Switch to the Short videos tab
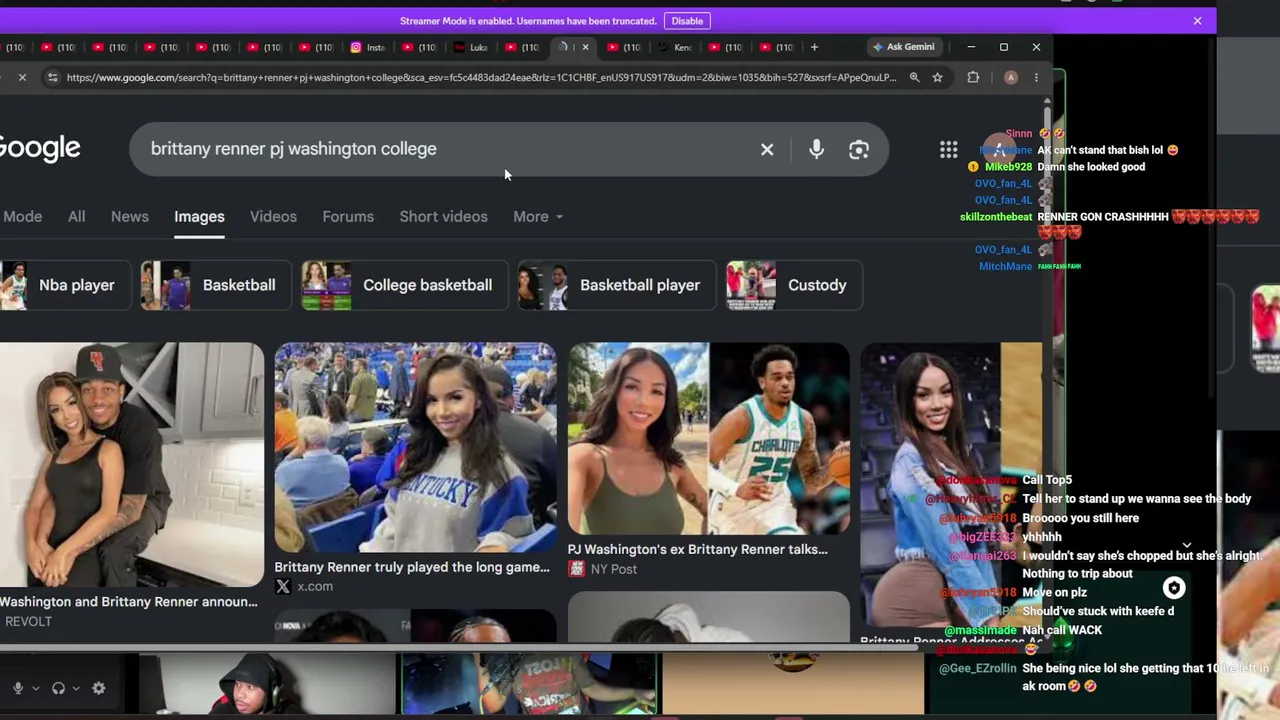 point(443,216)
